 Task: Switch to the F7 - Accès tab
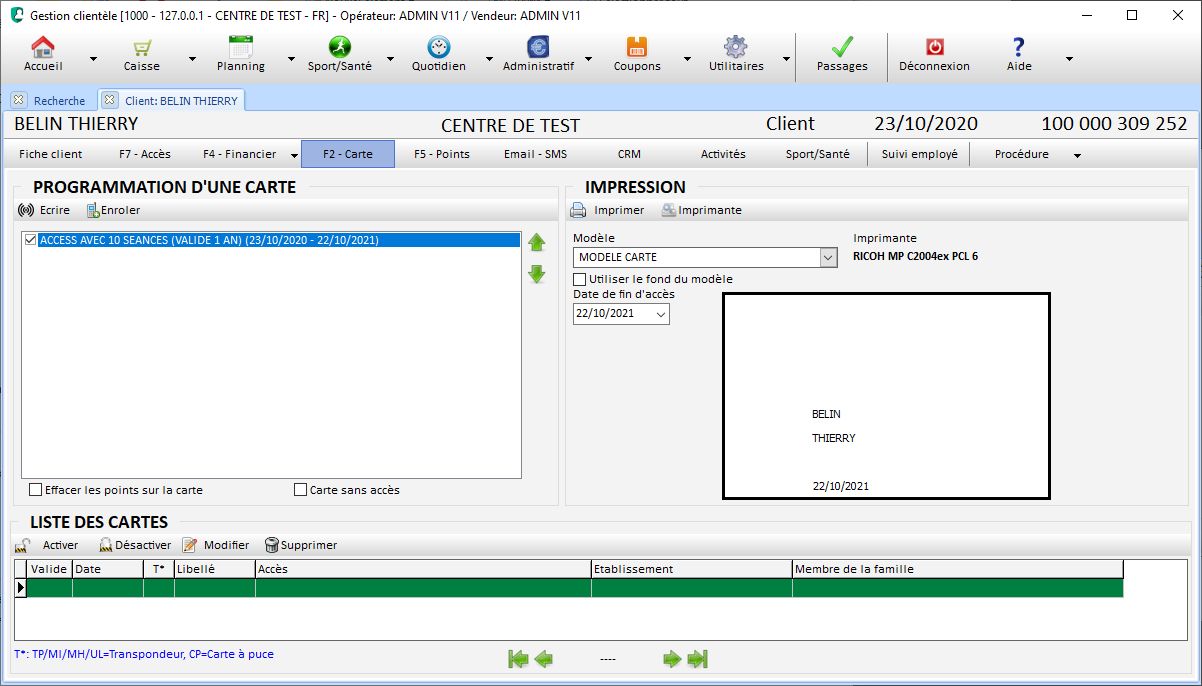(145, 154)
